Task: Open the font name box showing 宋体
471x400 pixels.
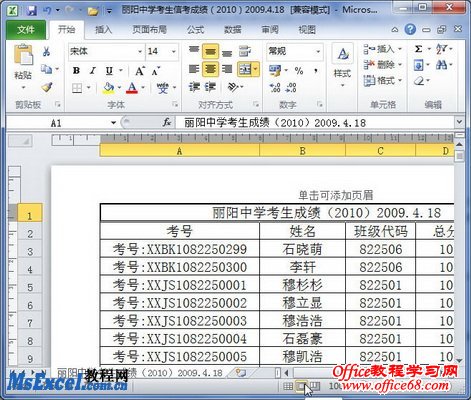Action: click(x=107, y=52)
